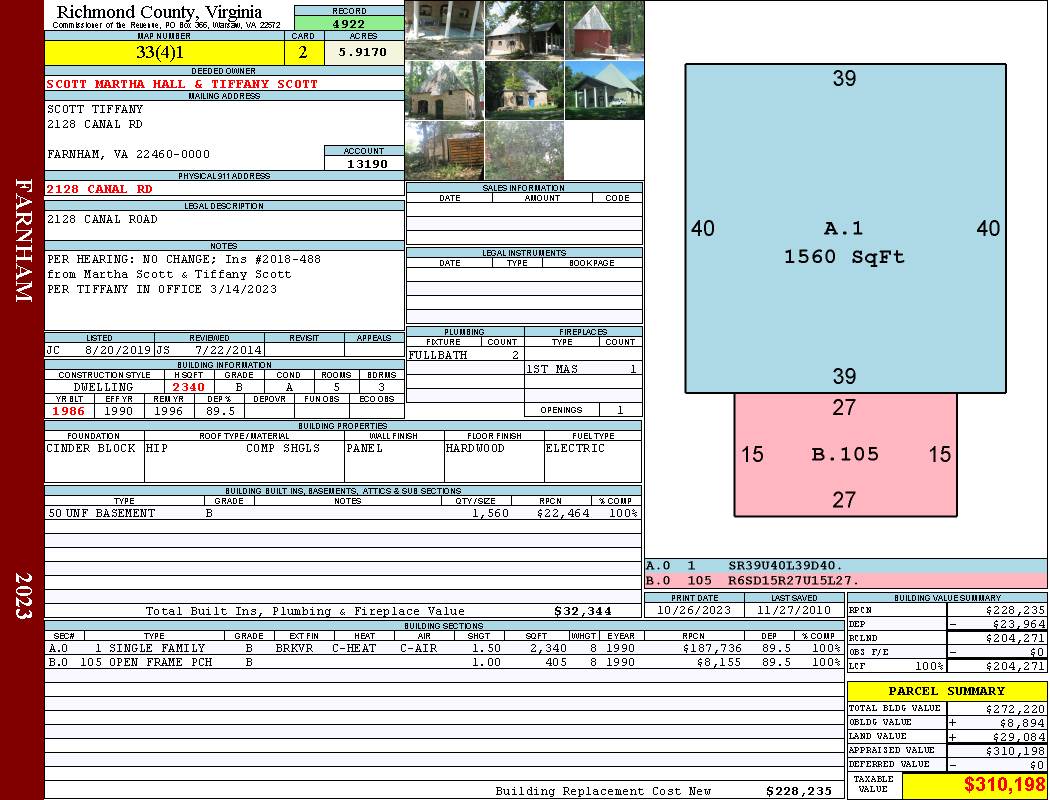Open the red barn photo thumbnail
The height and width of the screenshot is (800, 1050).
[603, 30]
